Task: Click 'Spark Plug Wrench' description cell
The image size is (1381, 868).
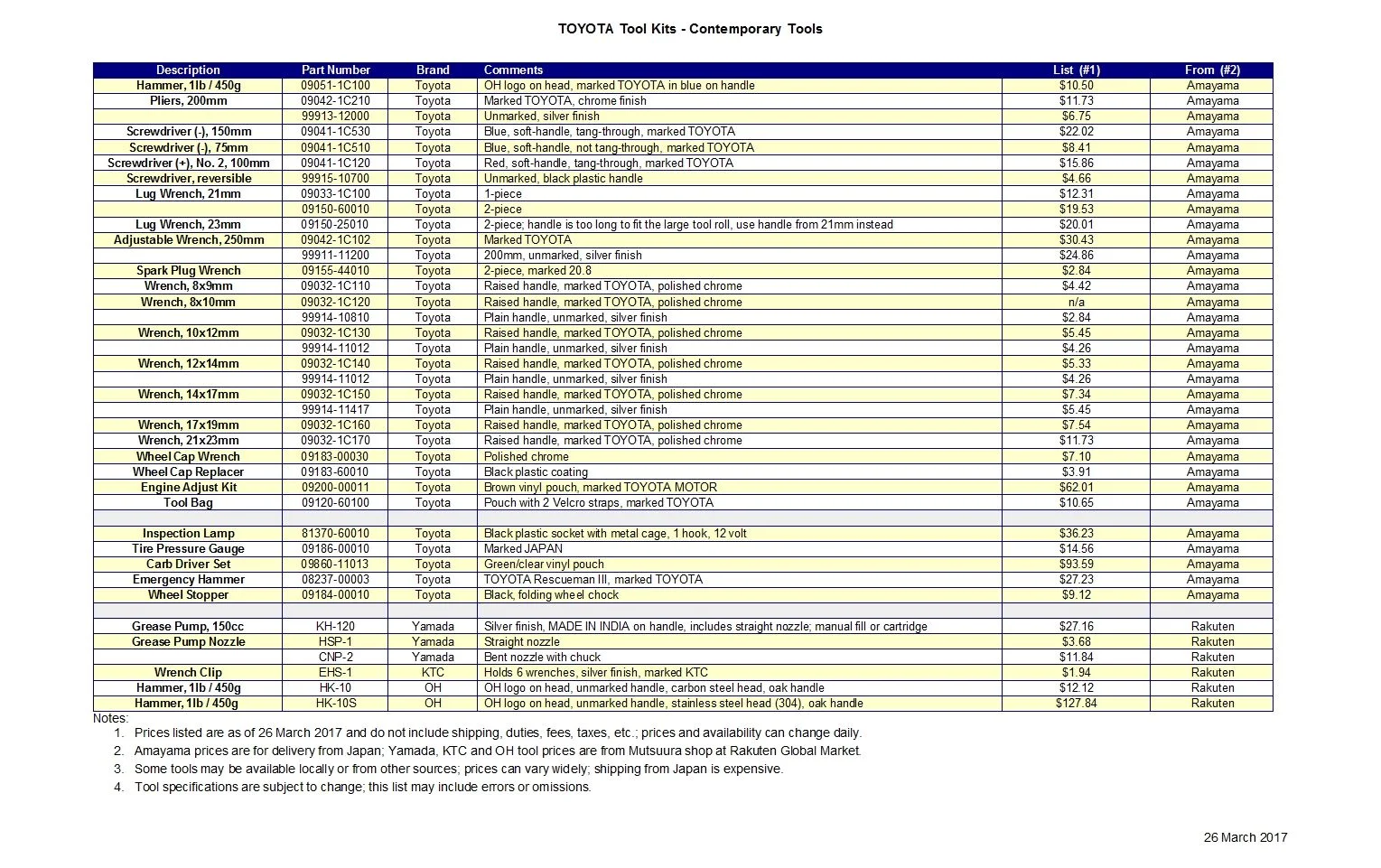Action: click(188, 270)
